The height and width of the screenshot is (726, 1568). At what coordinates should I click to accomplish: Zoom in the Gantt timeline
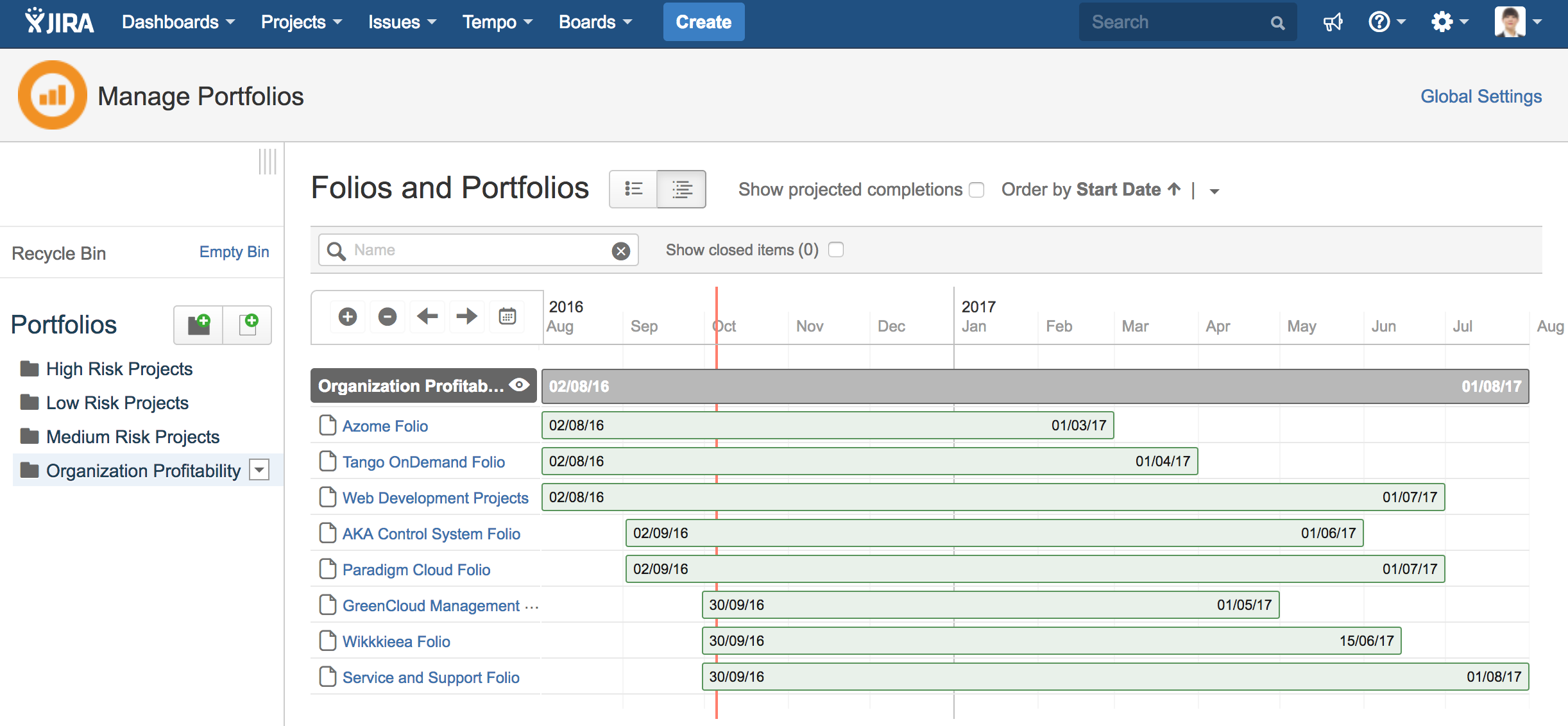(x=348, y=317)
